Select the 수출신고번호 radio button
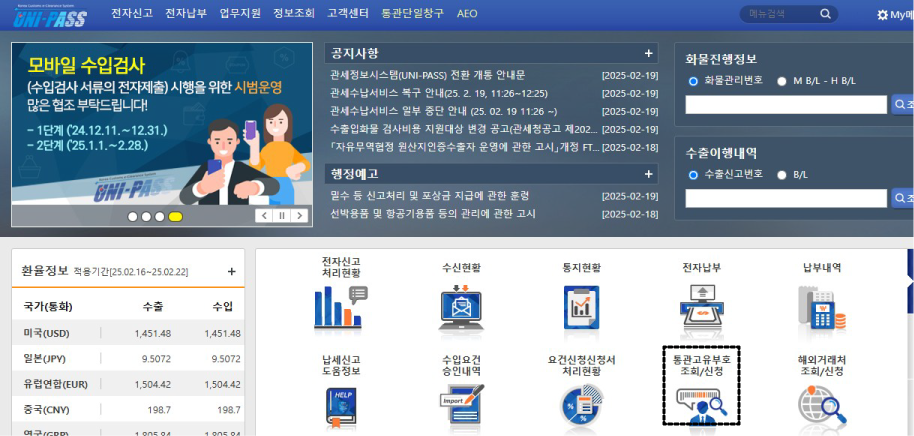The height and width of the screenshot is (436, 914). (x=693, y=175)
